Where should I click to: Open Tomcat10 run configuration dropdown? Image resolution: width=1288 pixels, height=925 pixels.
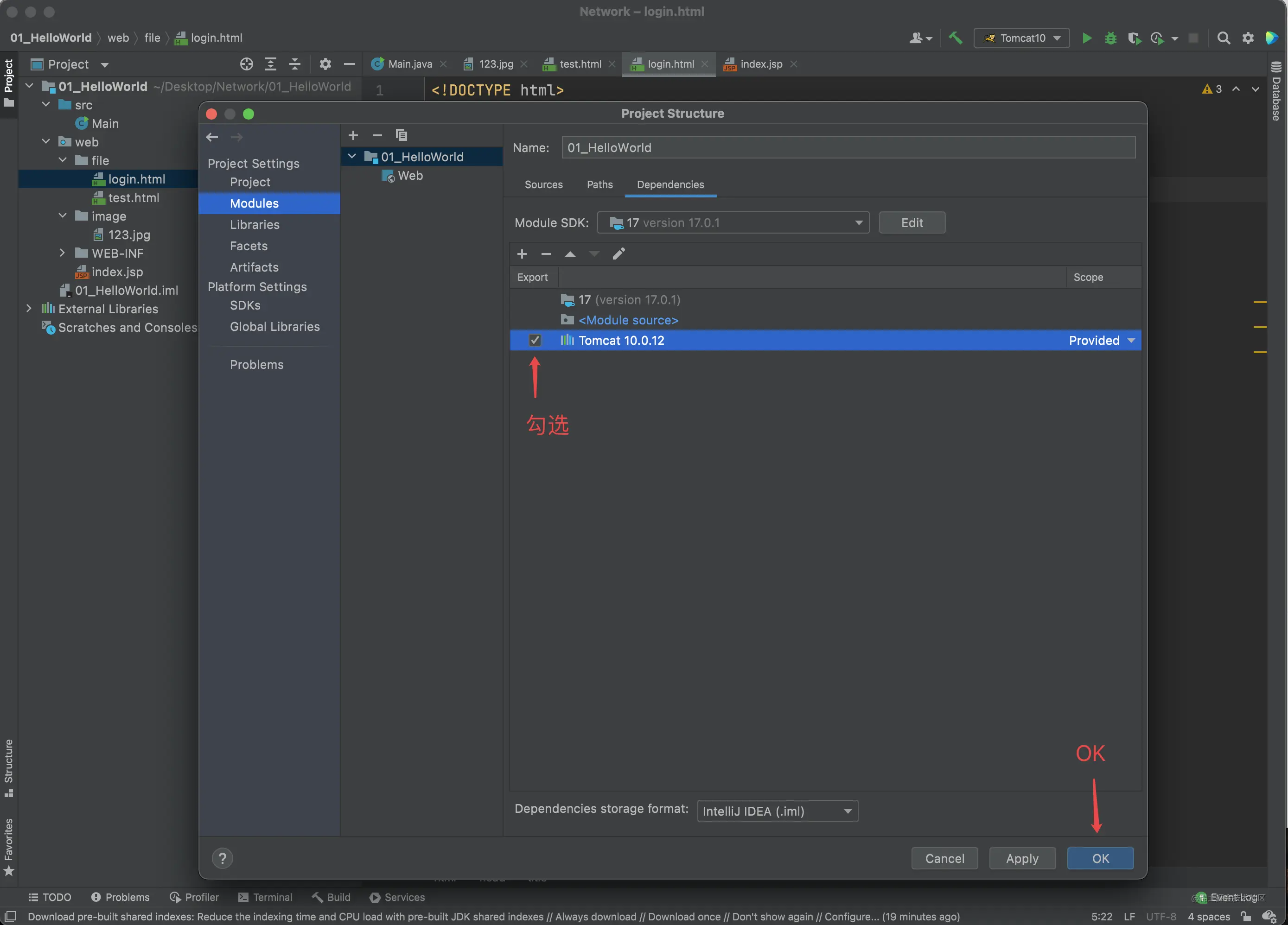pyautogui.click(x=1021, y=38)
